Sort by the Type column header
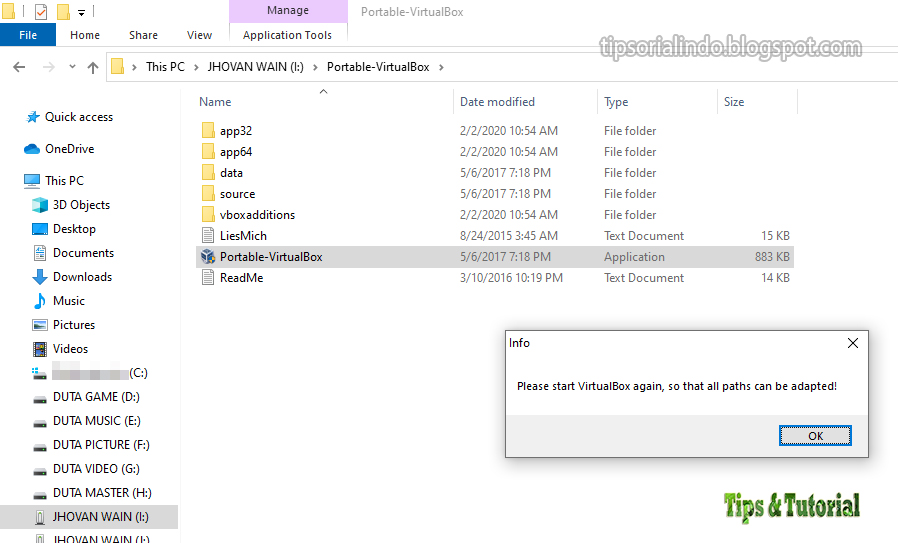Image resolution: width=898 pixels, height=543 pixels. (616, 102)
